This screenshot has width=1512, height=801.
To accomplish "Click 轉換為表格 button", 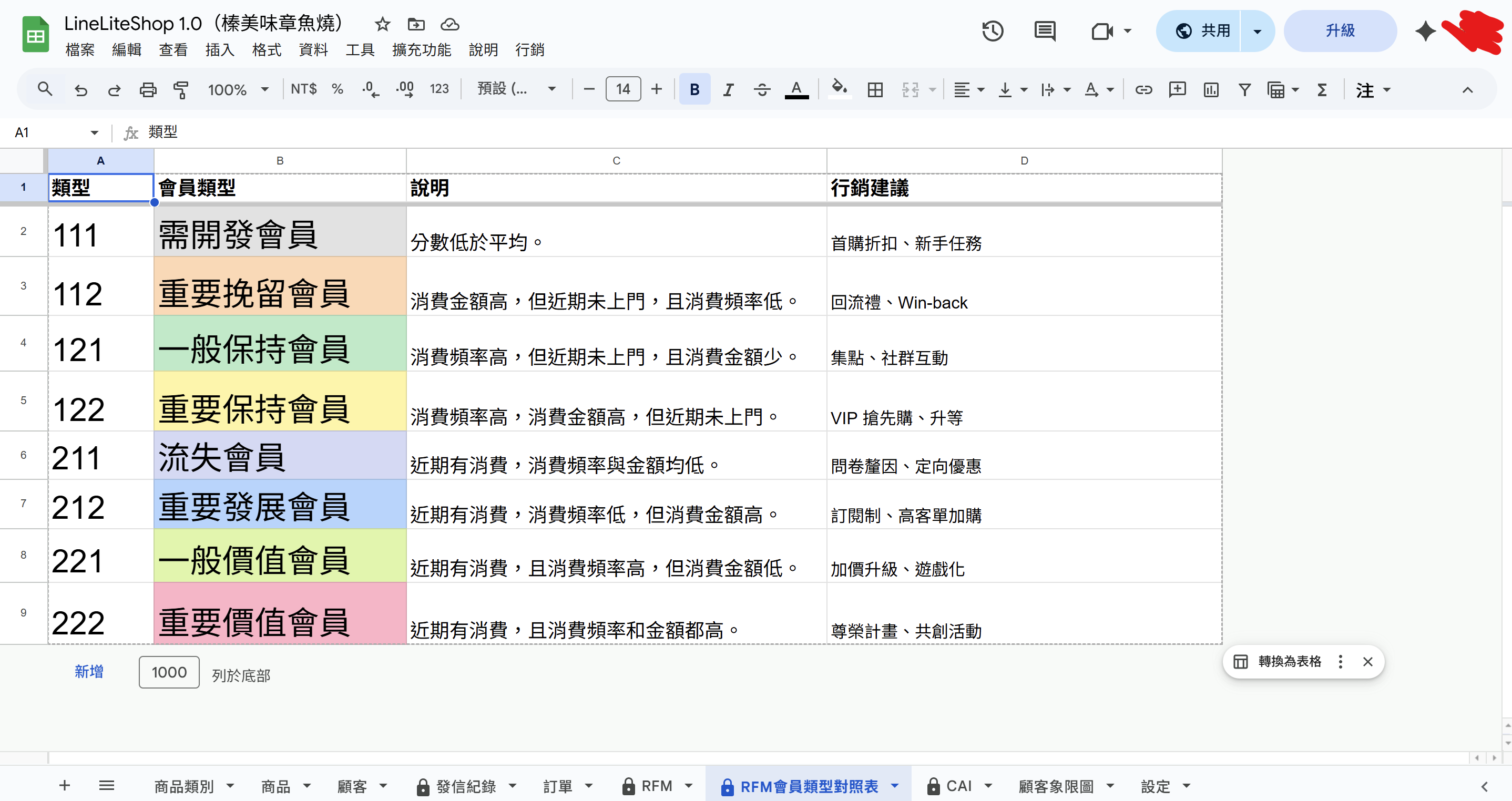I will (1289, 662).
